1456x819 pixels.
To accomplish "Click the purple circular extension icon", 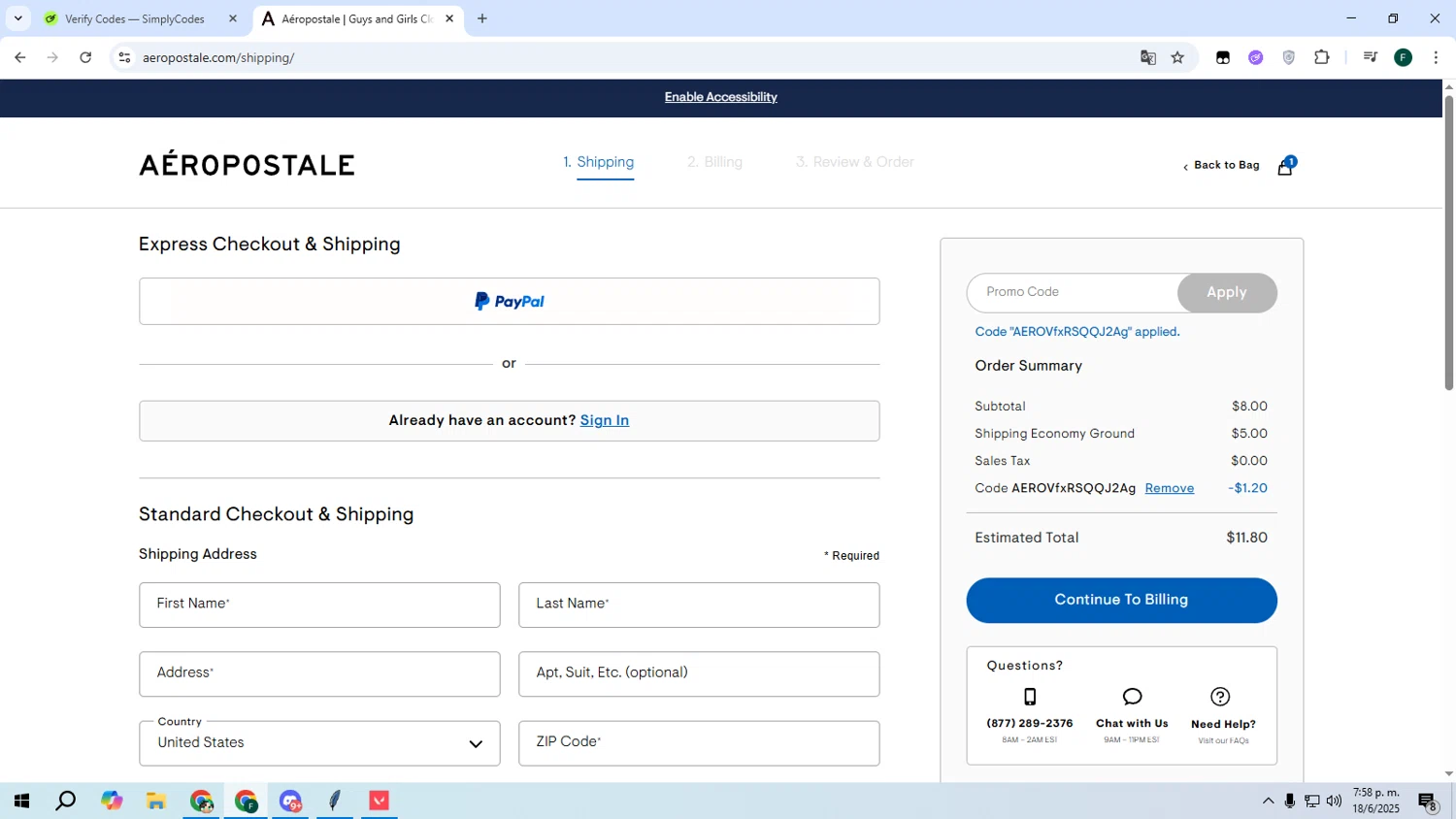I will coord(1256,57).
